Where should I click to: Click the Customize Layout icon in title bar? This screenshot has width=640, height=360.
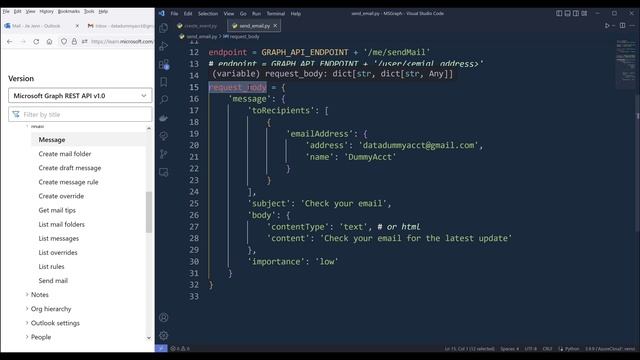(x=584, y=13)
